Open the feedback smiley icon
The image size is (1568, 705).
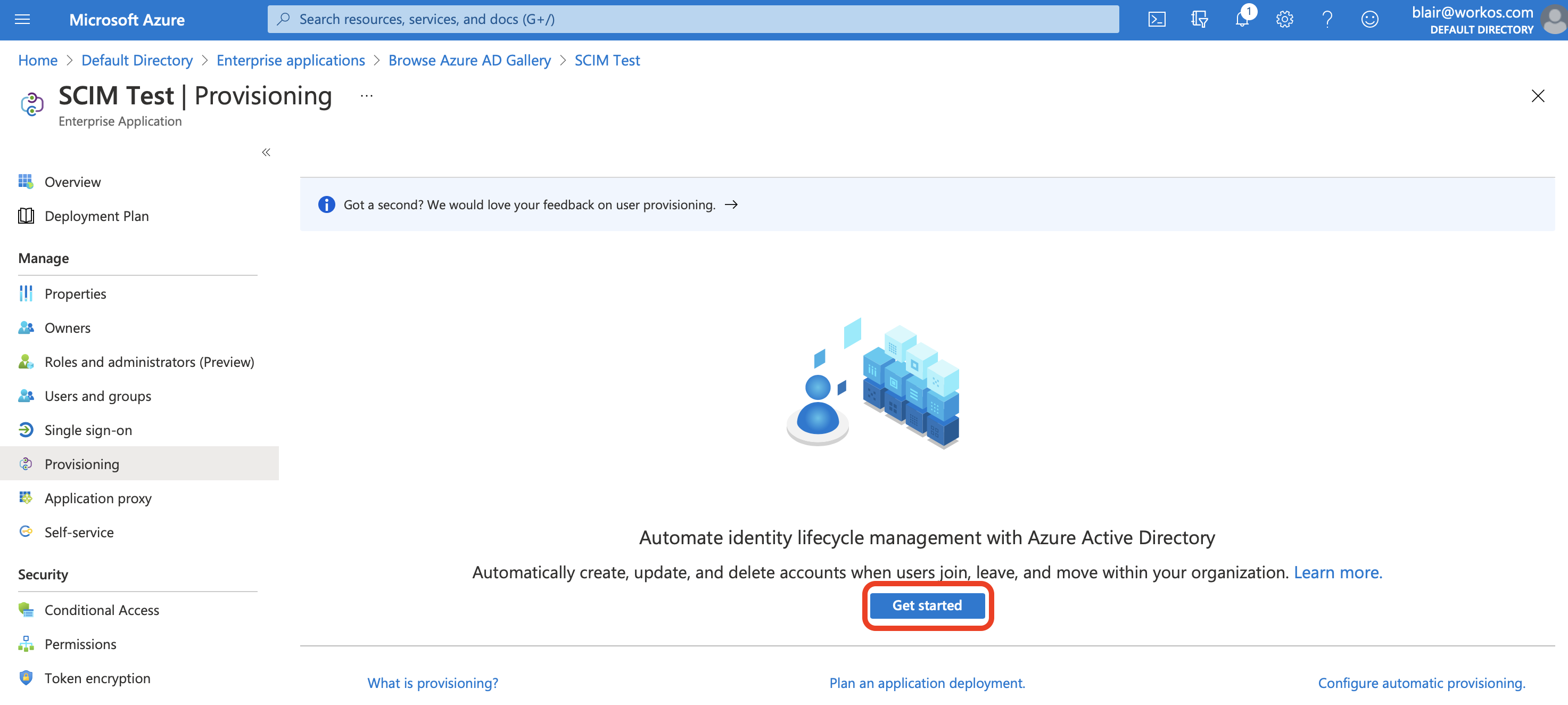pyautogui.click(x=1369, y=20)
